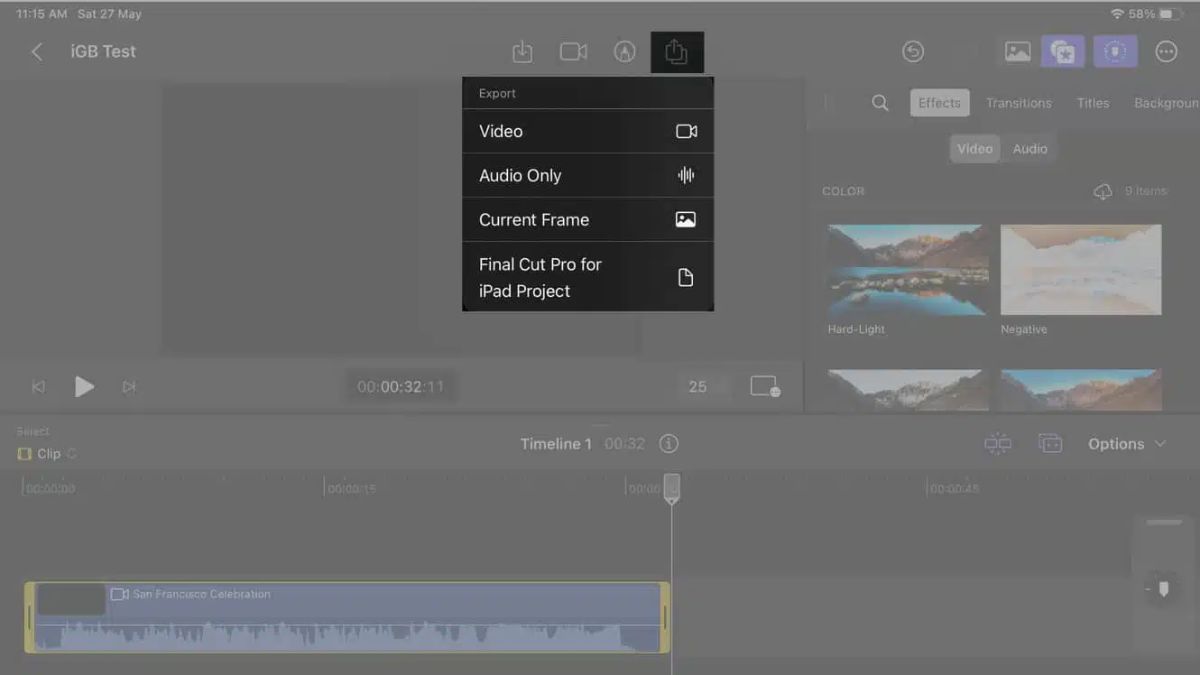Screen dimensions: 1200x675
Task: Go back with the left chevron
Action: (x=37, y=52)
